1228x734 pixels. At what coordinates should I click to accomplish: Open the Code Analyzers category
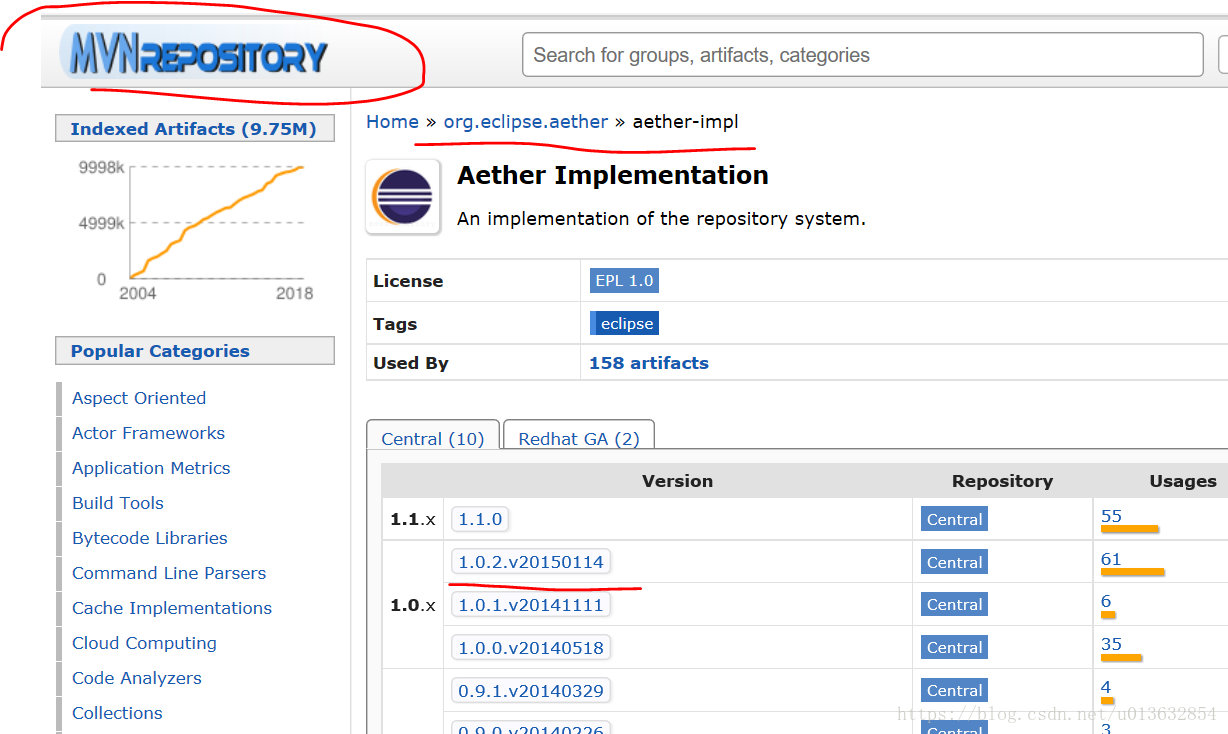137,678
